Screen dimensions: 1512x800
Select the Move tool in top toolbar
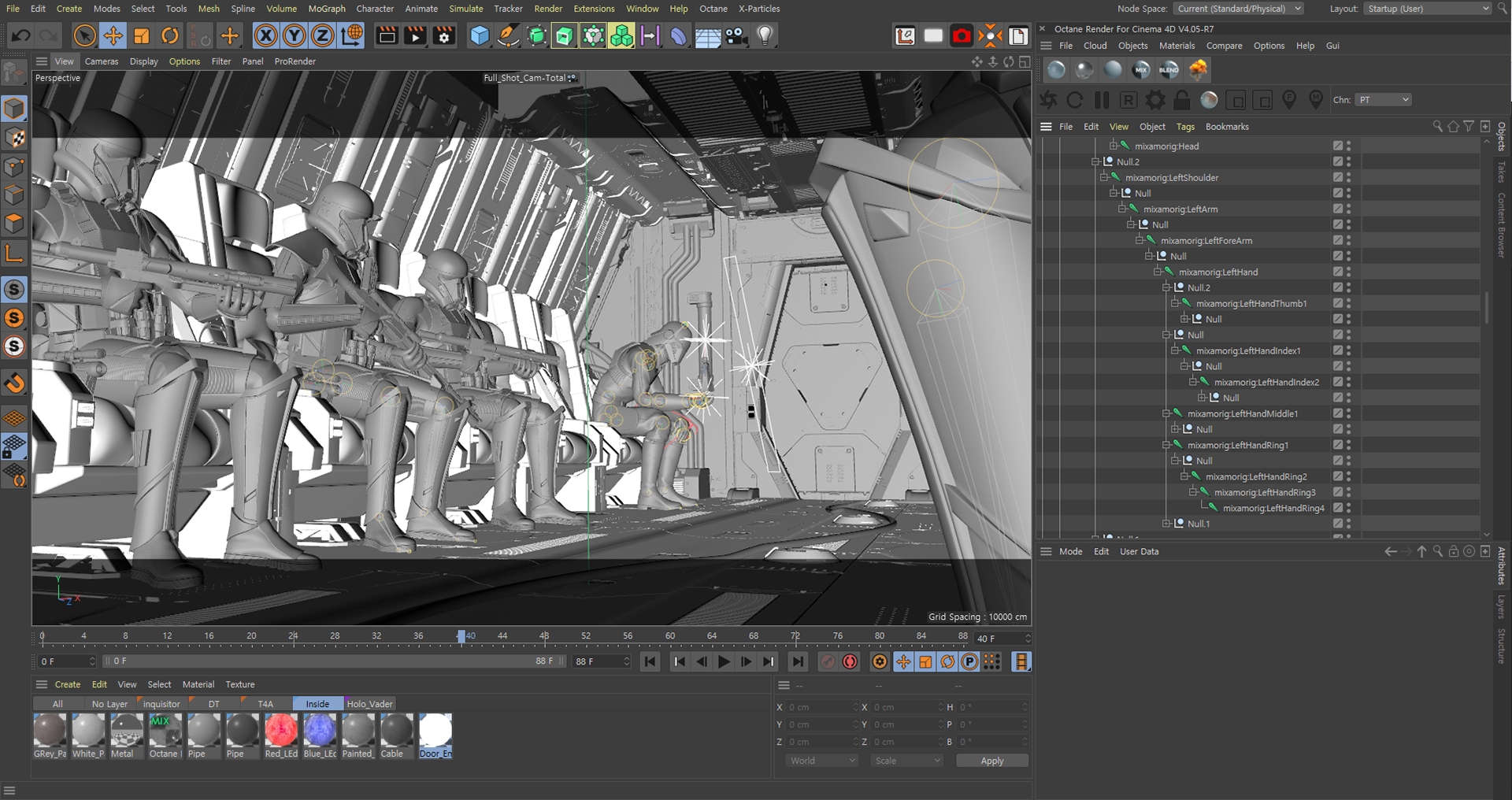[x=113, y=36]
